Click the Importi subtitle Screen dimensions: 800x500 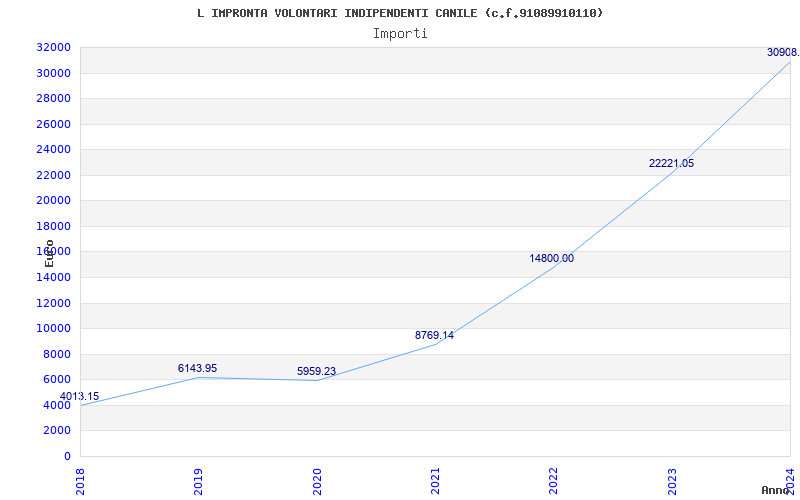coord(400,34)
